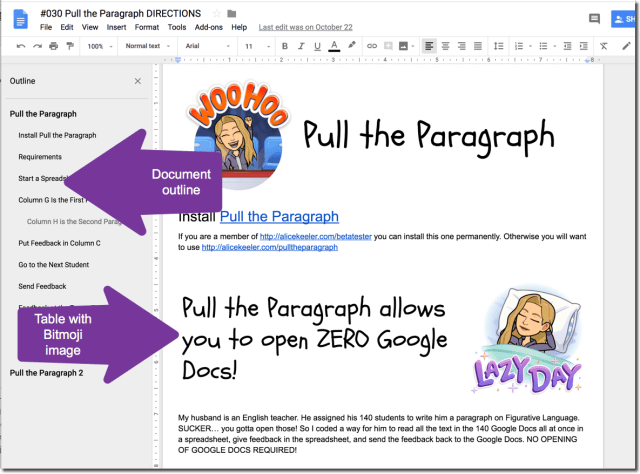Open the Tools menu
The height and width of the screenshot is (474, 640).
click(177, 27)
